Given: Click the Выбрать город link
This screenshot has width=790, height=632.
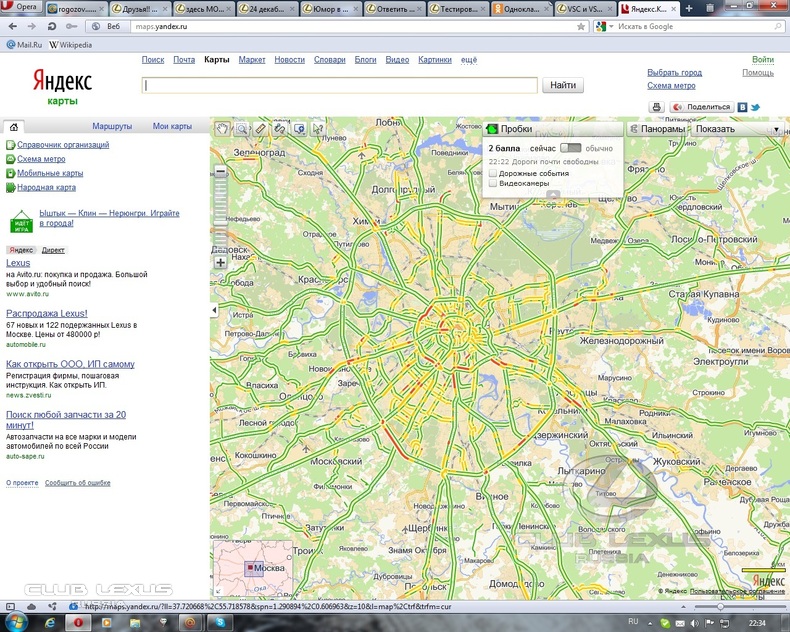Looking at the screenshot, I should (674, 73).
